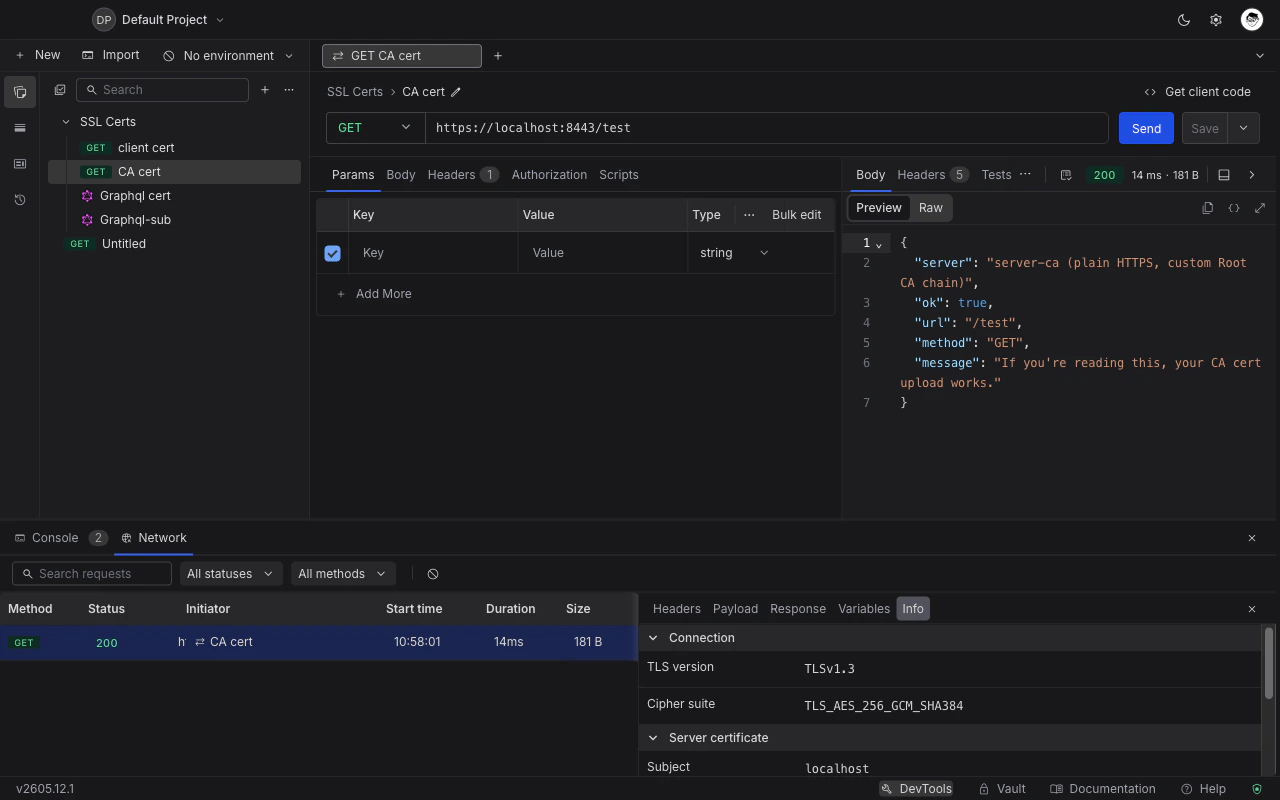The image size is (1280, 800).
Task: Copy the response body
Action: pyautogui.click(x=1208, y=208)
